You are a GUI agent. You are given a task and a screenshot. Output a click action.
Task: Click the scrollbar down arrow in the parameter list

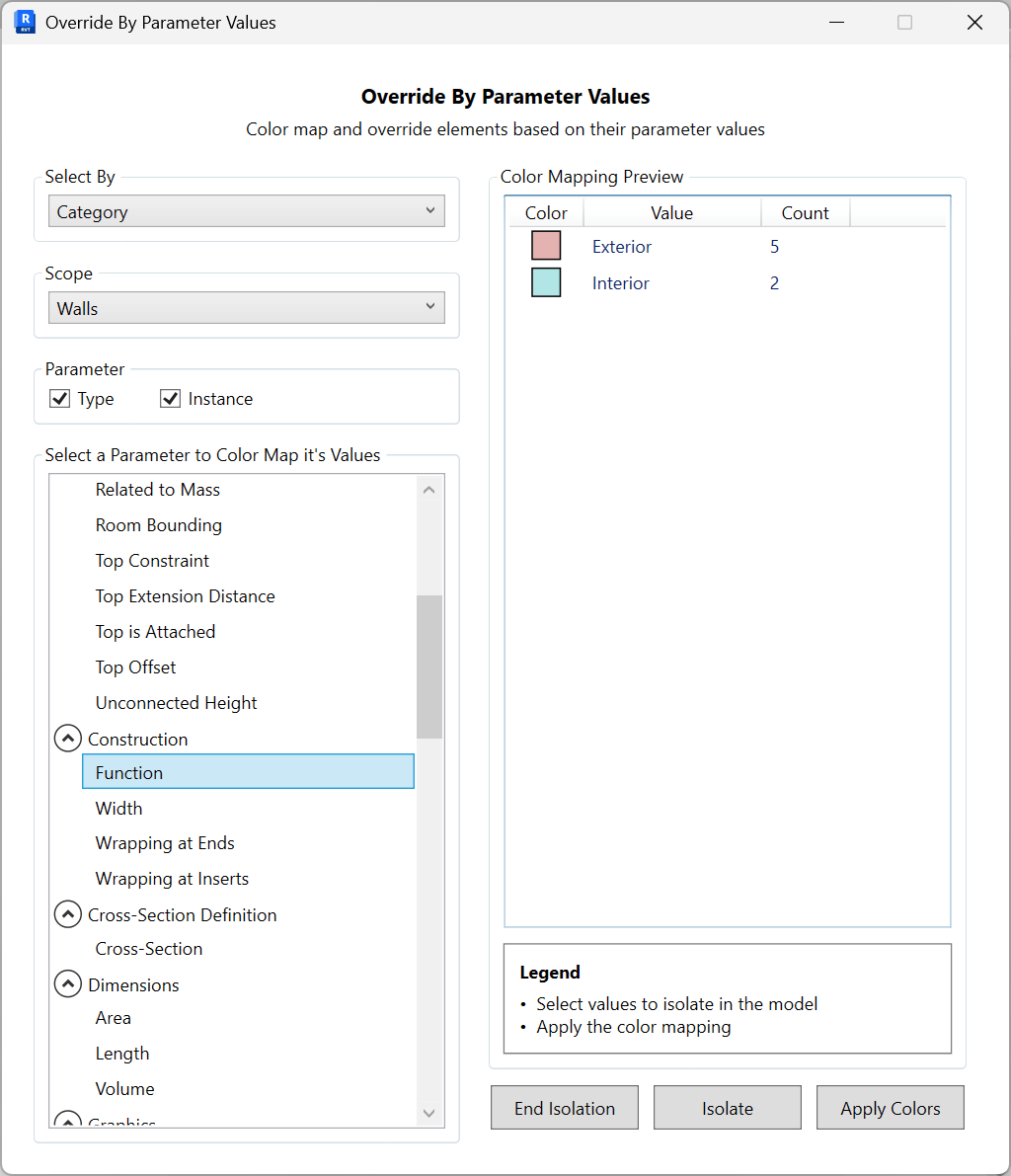428,1112
